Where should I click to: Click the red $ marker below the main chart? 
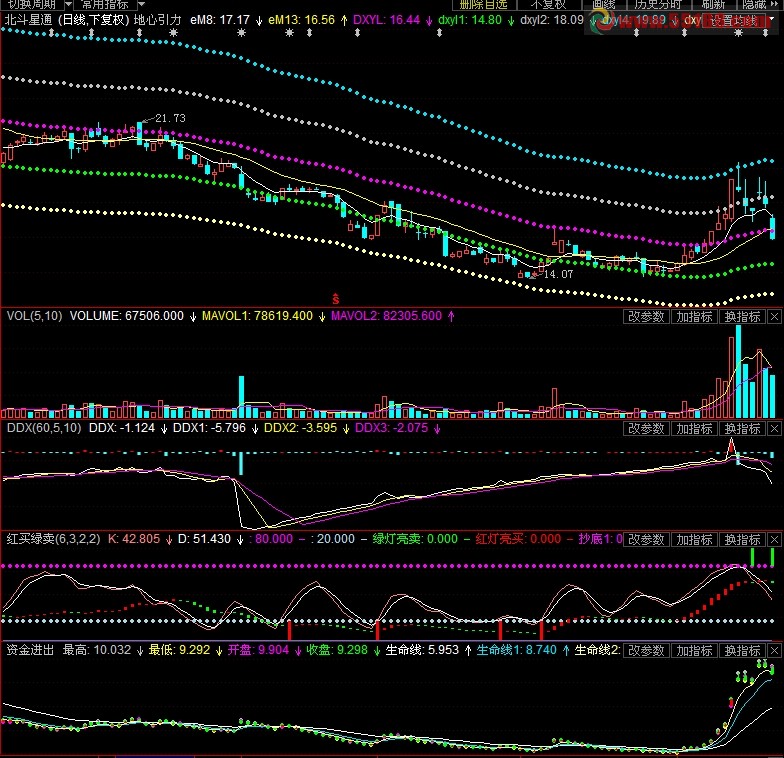[336, 299]
